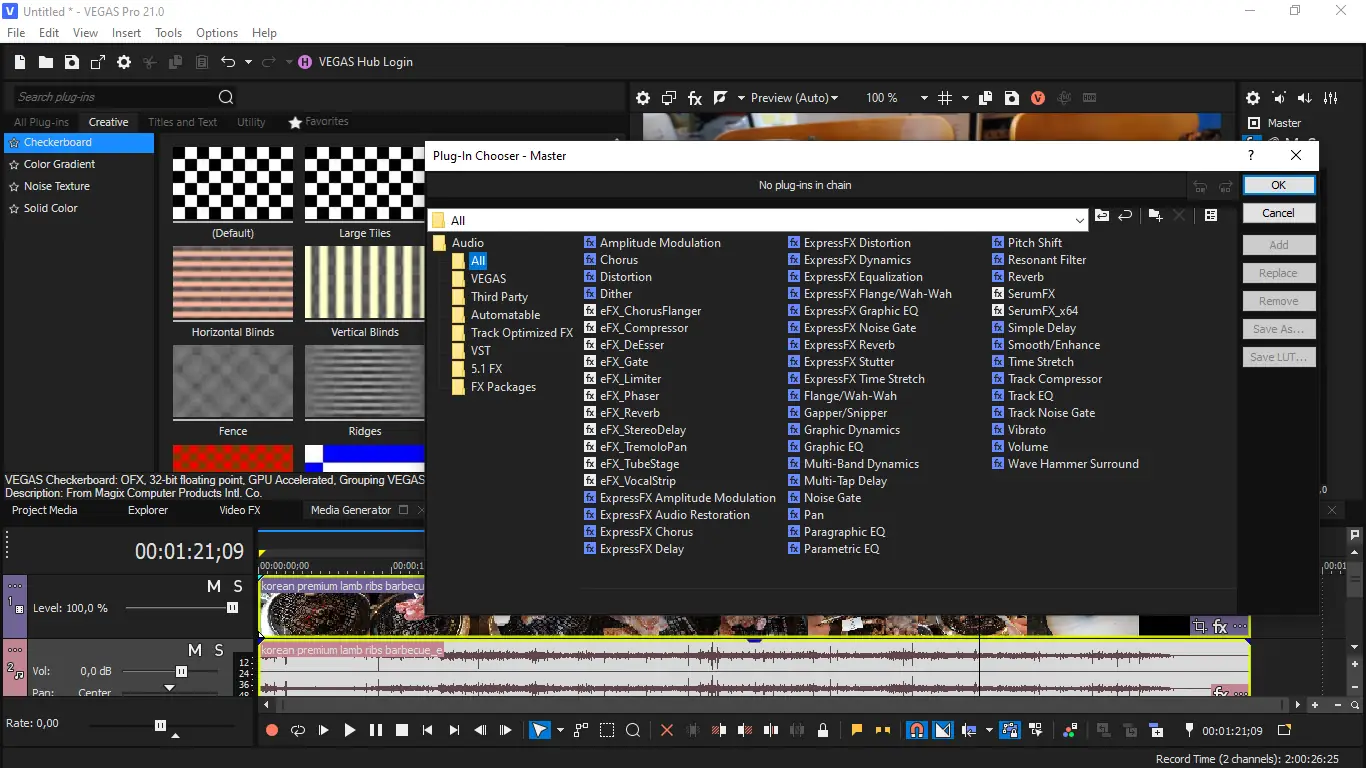Open video preview properties gear
Screen dimensions: 1366x768
point(643,98)
